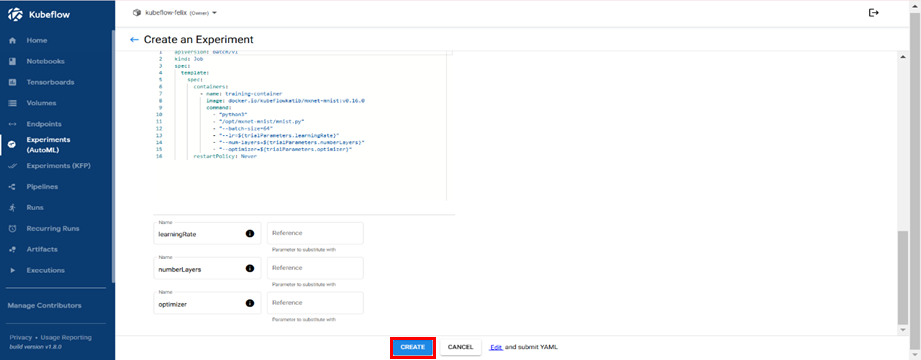This screenshot has width=921, height=360.
Task: Open Manage Contributors
Action: (x=45, y=306)
